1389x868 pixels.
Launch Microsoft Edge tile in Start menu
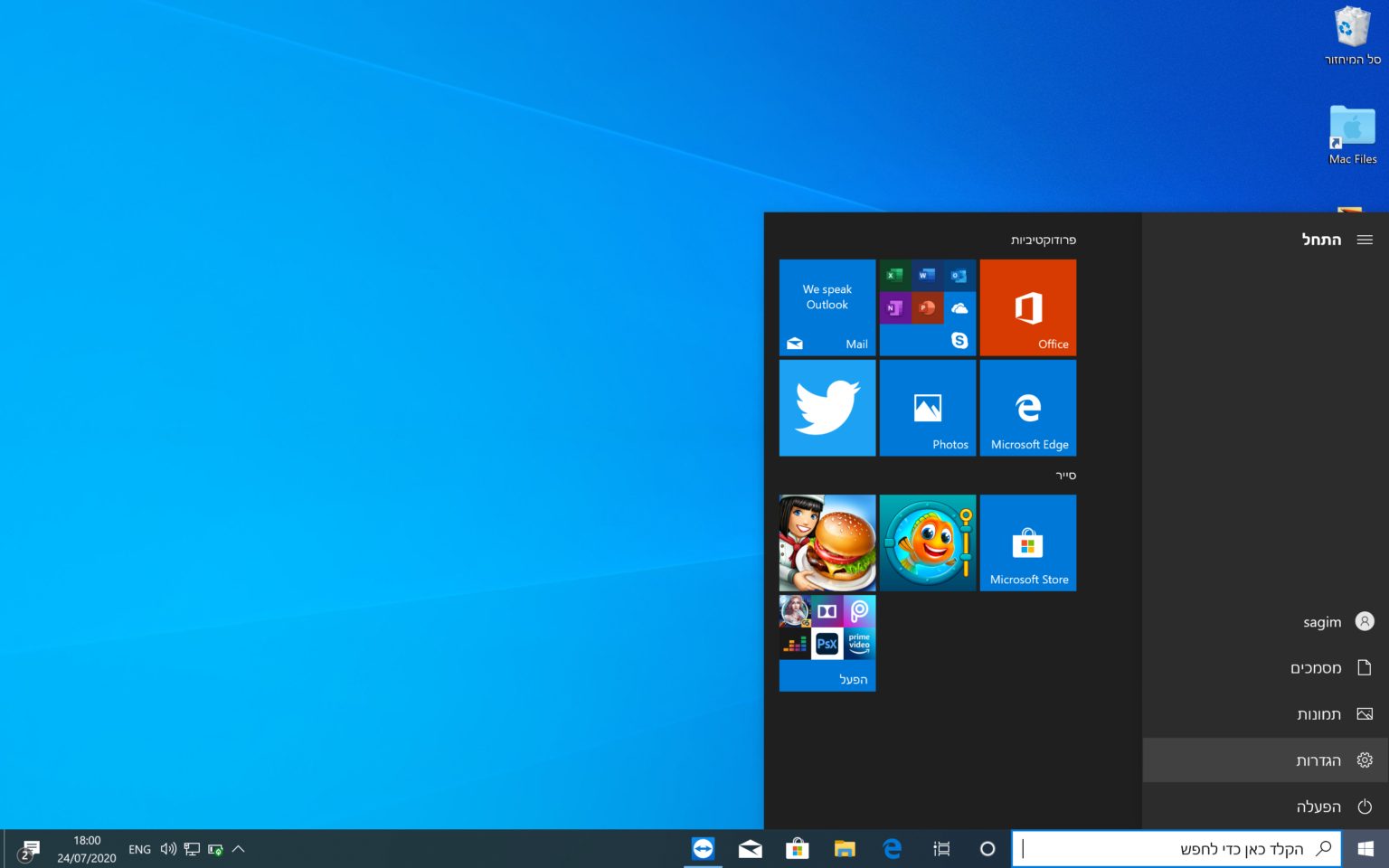point(1027,408)
